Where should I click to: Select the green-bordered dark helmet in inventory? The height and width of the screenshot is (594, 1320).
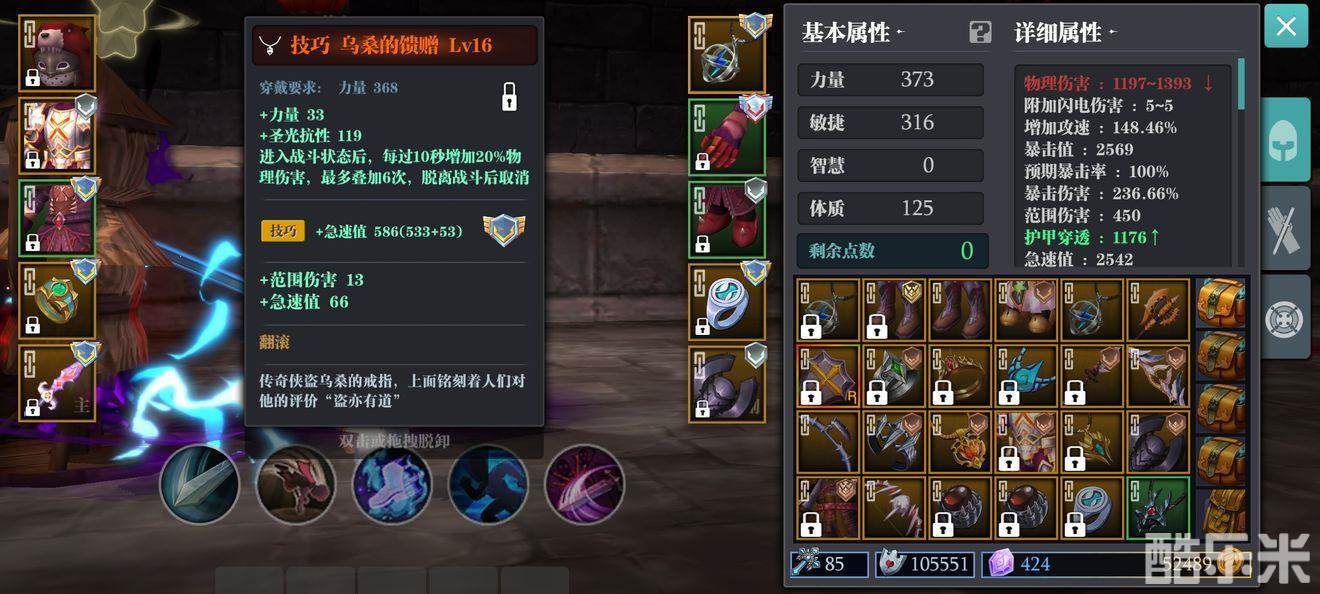pos(1158,509)
